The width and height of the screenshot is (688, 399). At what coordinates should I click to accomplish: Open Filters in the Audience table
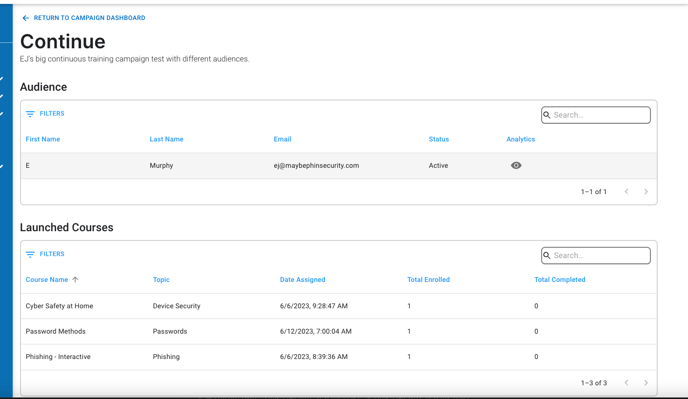[x=45, y=114]
